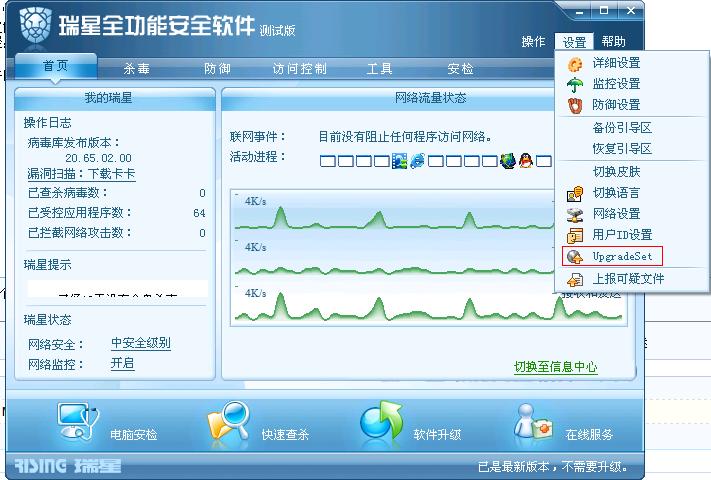The width and height of the screenshot is (711, 480).
Task: Click the 开启 network monitor link
Action: coord(122,364)
